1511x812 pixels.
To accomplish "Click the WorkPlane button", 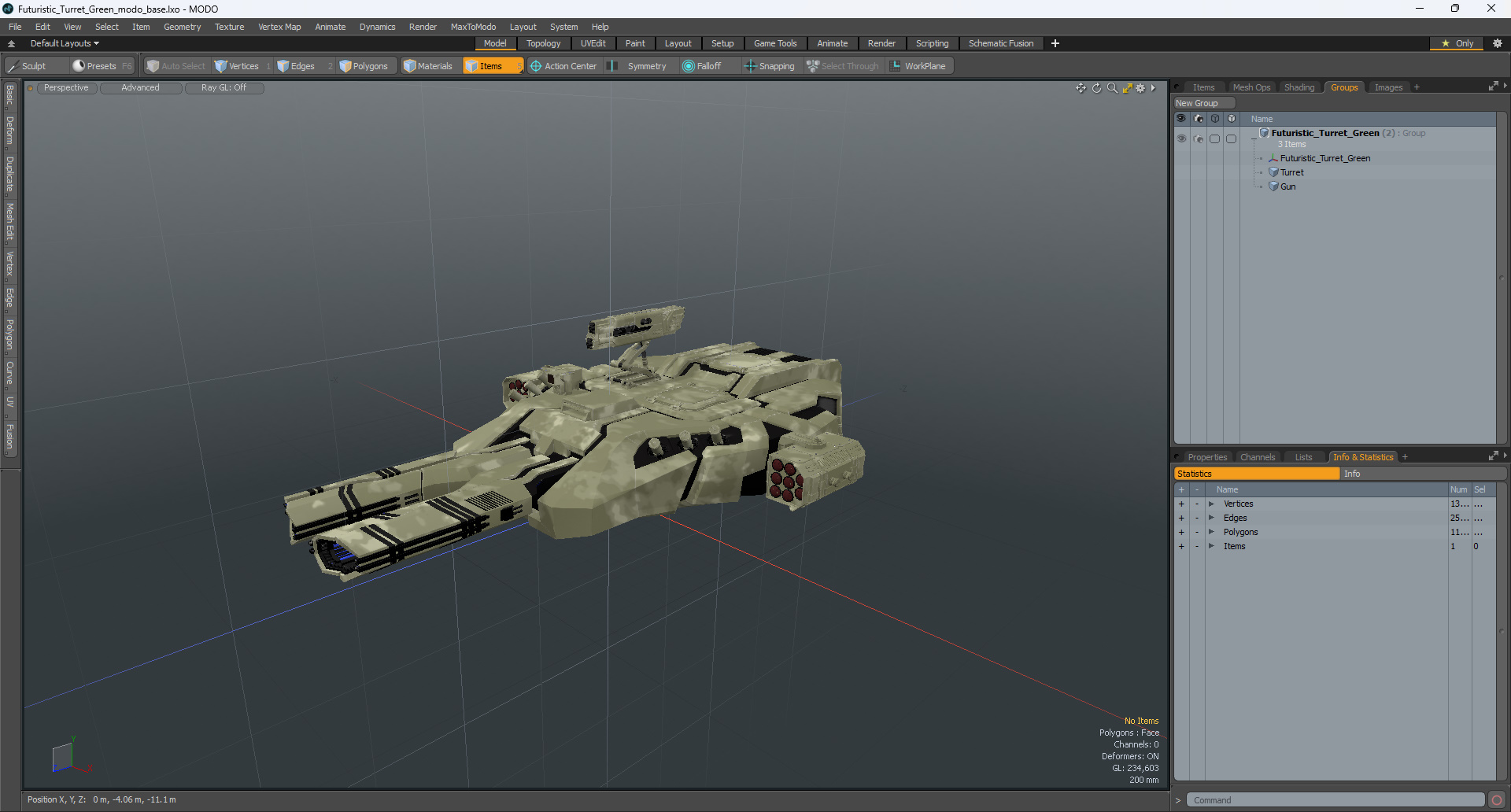I will [x=918, y=66].
